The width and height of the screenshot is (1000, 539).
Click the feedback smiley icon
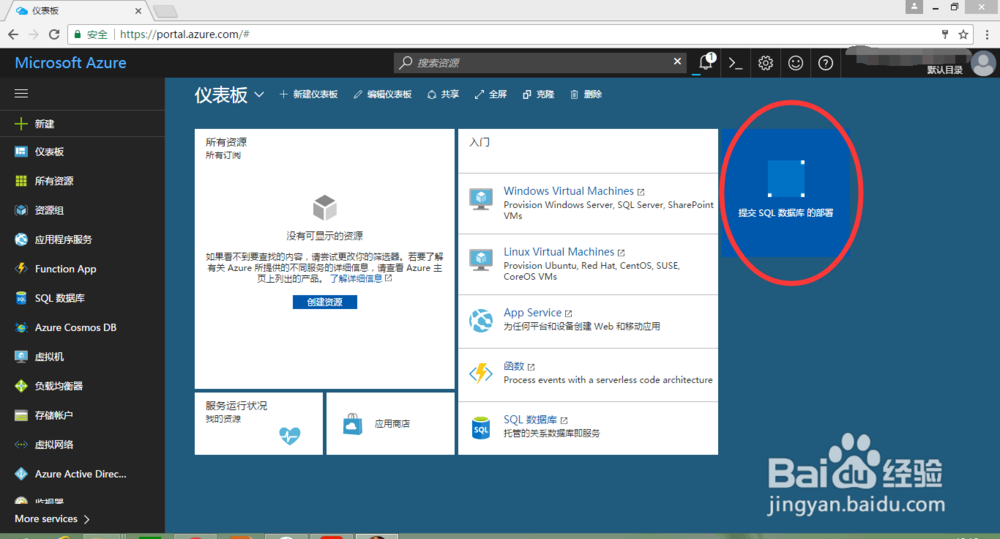(x=795, y=63)
